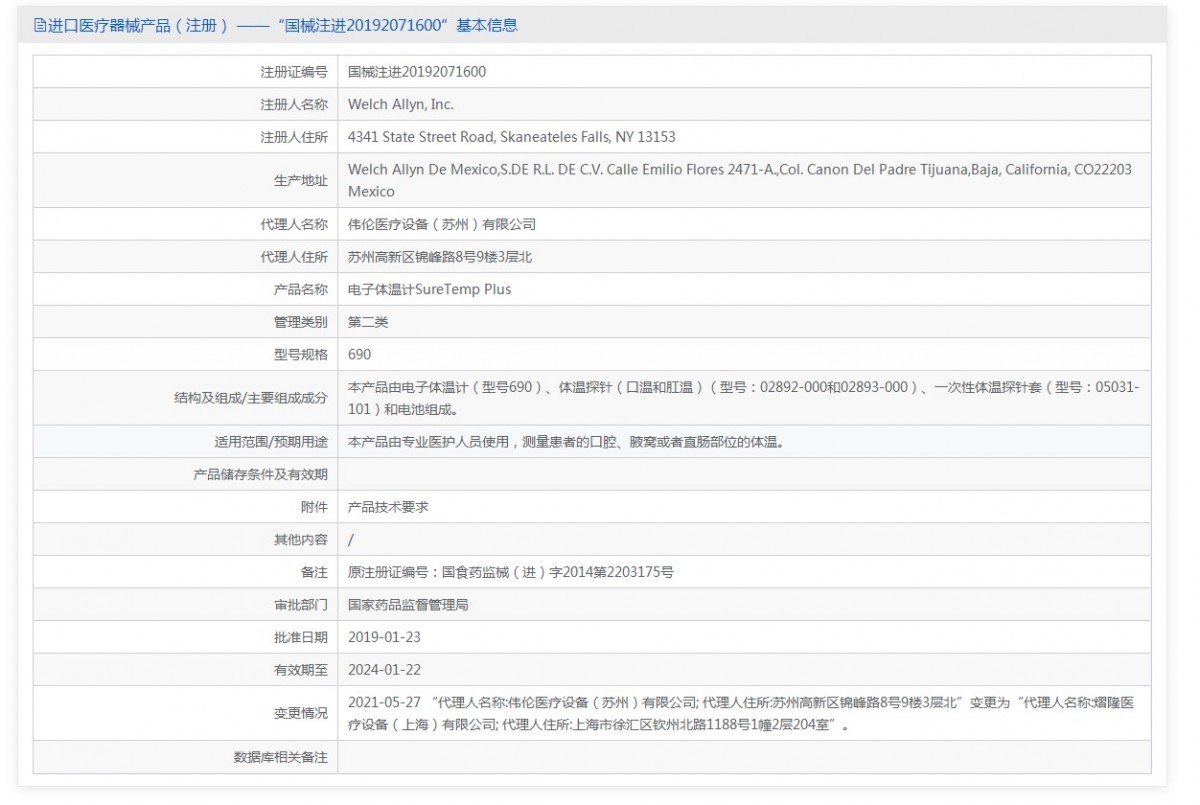Click the document icon in the page header

(40, 26)
